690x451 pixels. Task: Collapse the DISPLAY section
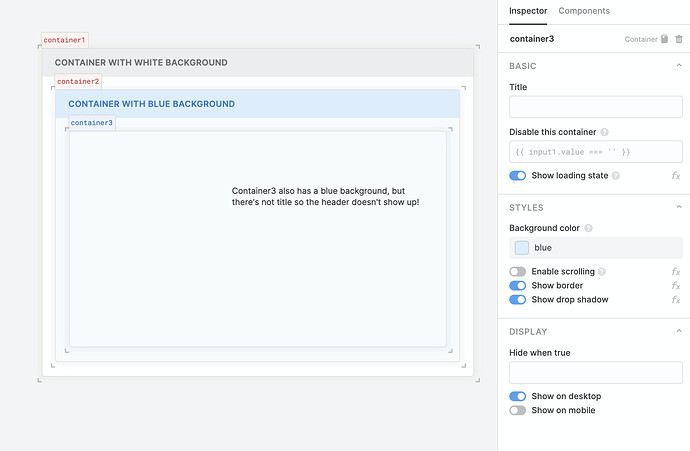click(679, 331)
